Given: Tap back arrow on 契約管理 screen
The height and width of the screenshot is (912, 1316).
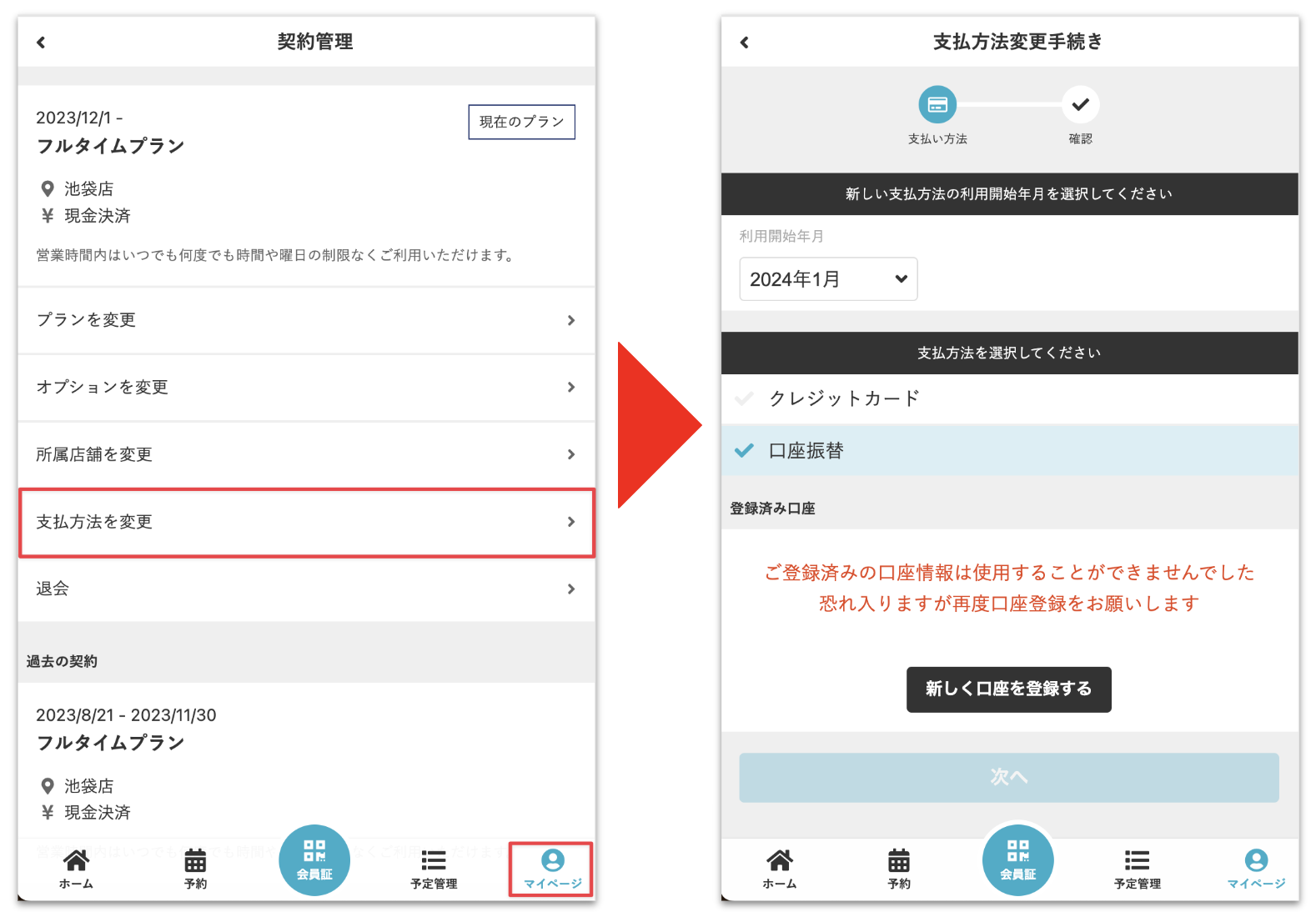Looking at the screenshot, I should (41, 43).
